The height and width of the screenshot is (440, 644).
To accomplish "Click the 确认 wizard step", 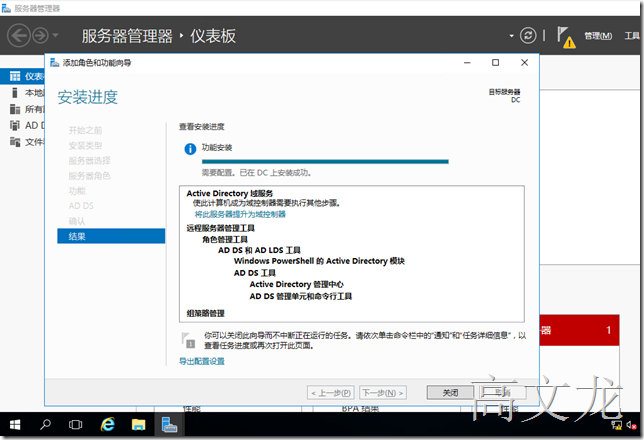I will coord(77,221).
